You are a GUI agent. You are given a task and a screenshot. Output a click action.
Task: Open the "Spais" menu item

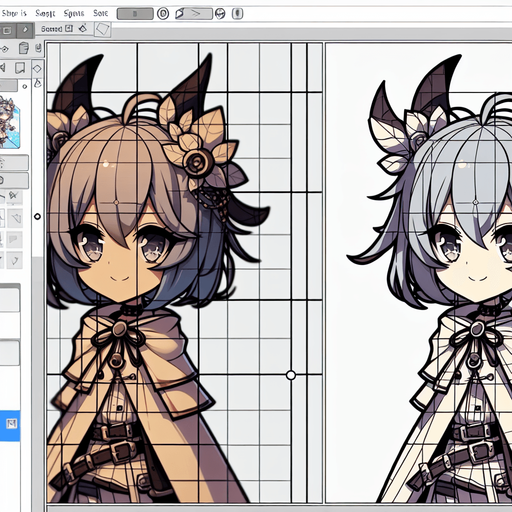[x=74, y=13]
